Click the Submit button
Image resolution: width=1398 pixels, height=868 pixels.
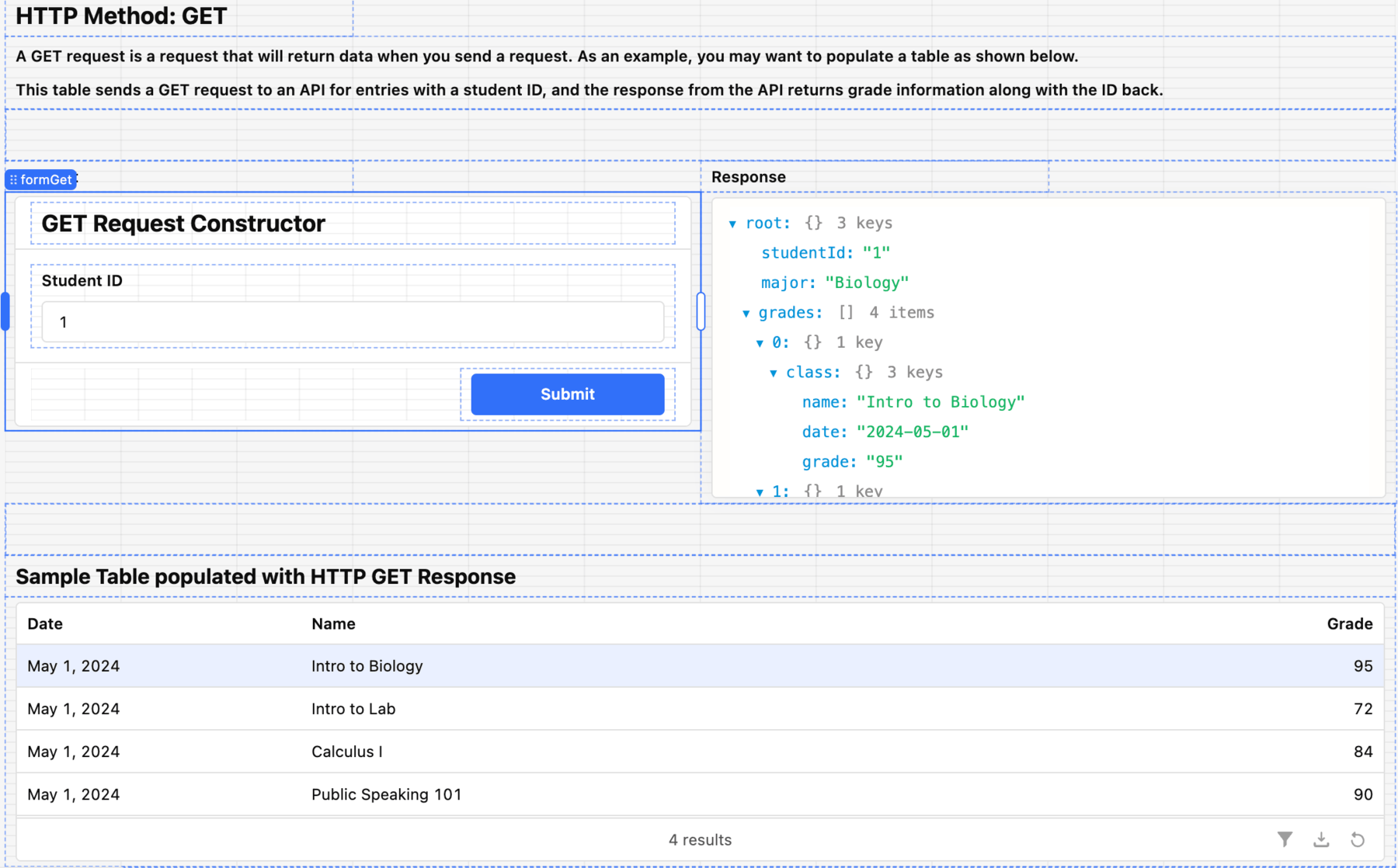pos(567,394)
